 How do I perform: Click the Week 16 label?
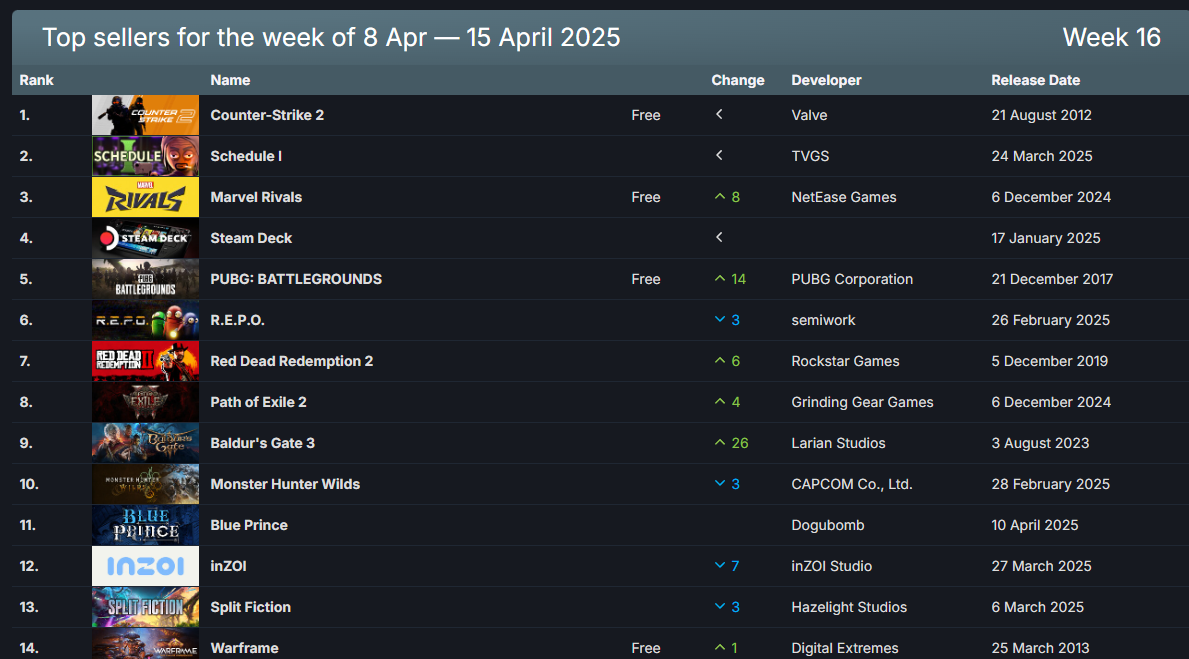click(1111, 37)
